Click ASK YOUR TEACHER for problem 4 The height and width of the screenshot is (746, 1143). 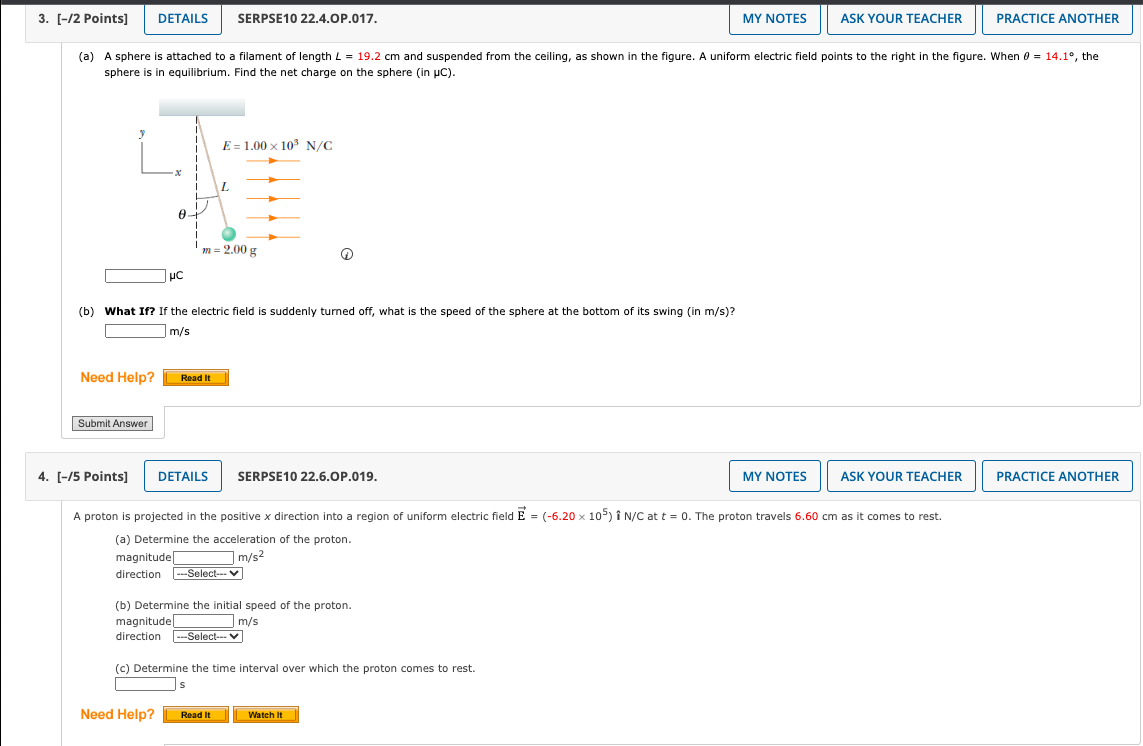click(x=900, y=476)
